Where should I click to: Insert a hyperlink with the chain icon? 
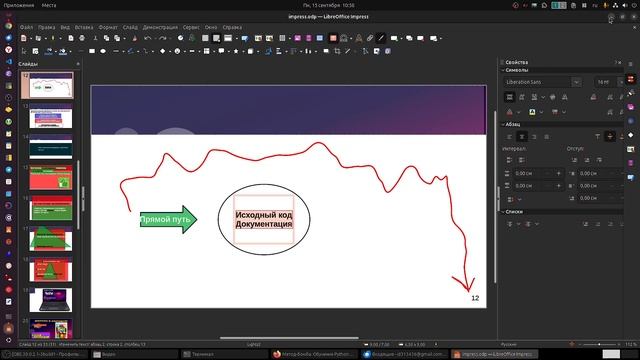[x=370, y=38]
